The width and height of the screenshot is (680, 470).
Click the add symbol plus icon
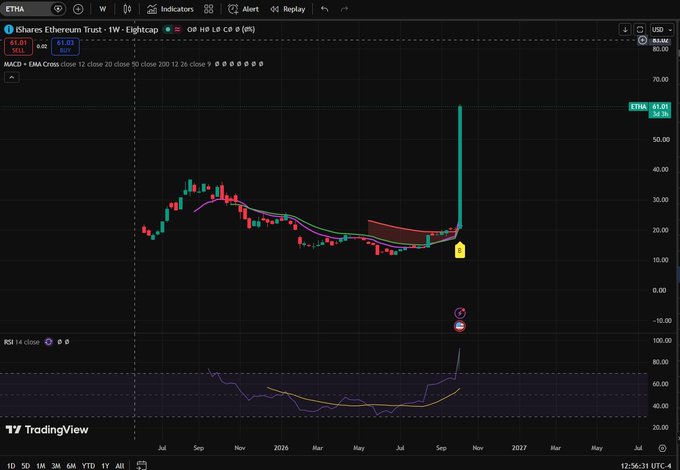[78, 9]
